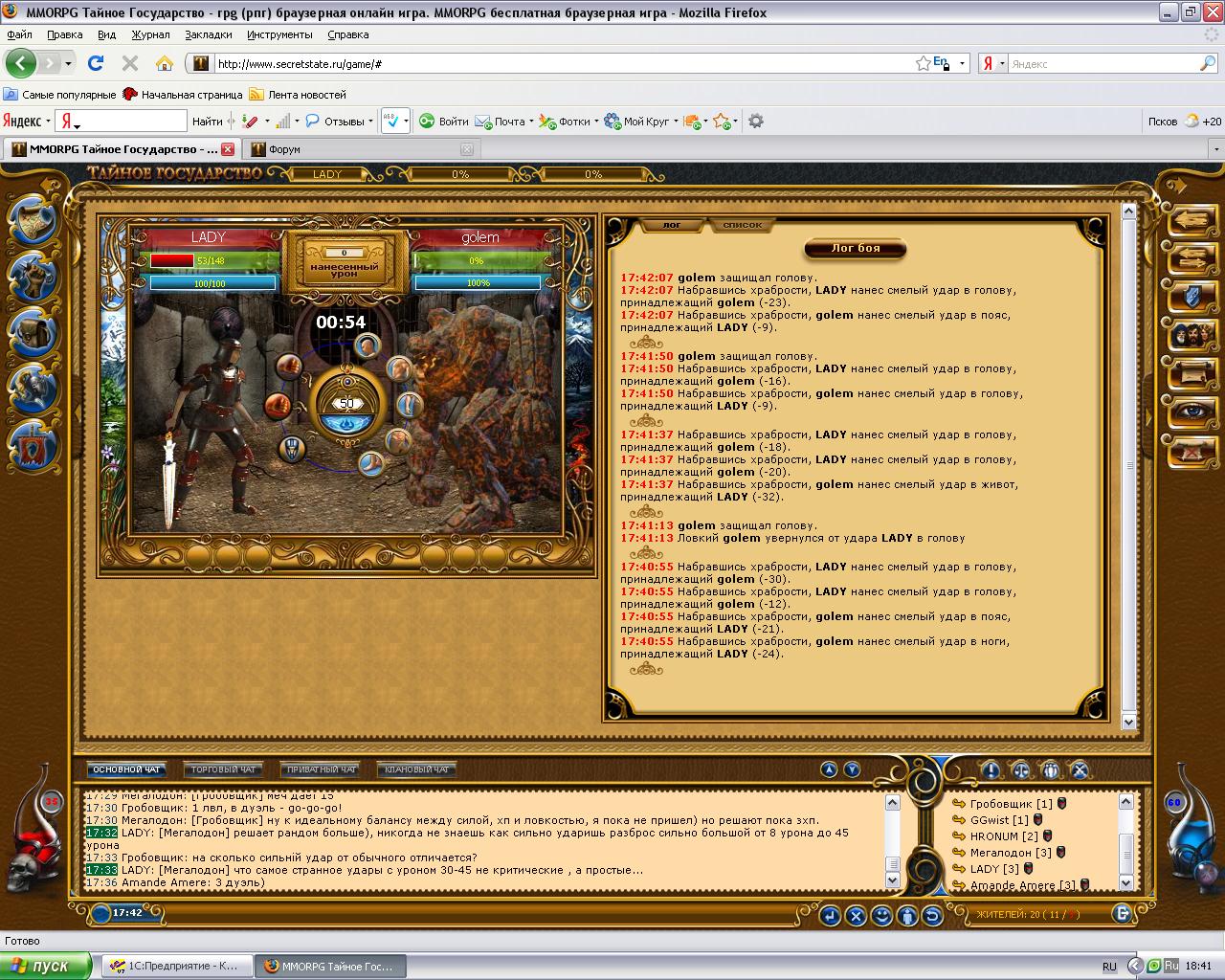The height and width of the screenshot is (980, 1225).
Task: Reload the page in Firefox
Action: pos(96,63)
